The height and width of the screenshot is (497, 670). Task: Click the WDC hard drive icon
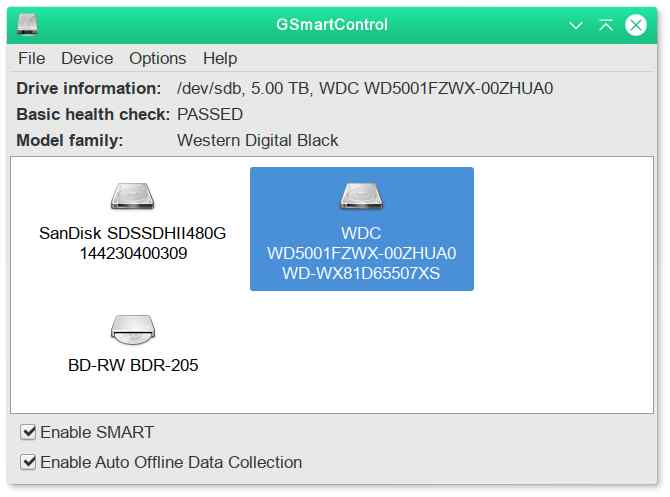click(361, 196)
